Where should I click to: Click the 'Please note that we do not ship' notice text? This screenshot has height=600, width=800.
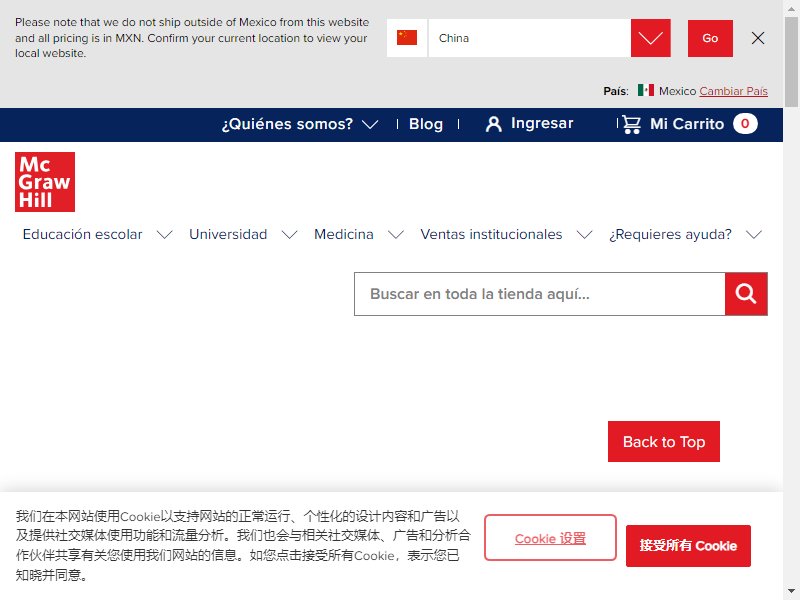click(192, 38)
